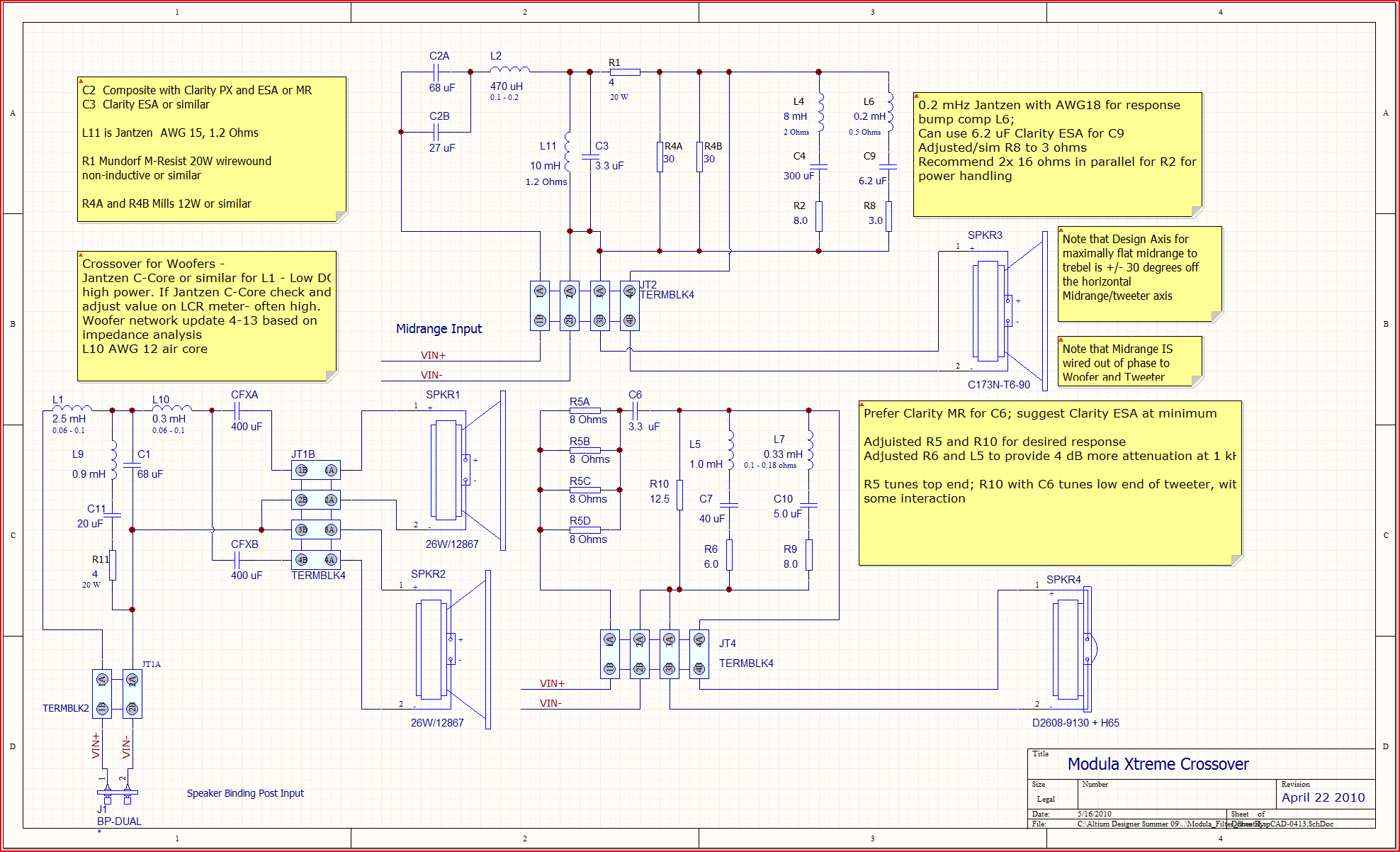Open the Midrange wired out of phase note
This screenshot has width=1400, height=852.
[x=1130, y=361]
